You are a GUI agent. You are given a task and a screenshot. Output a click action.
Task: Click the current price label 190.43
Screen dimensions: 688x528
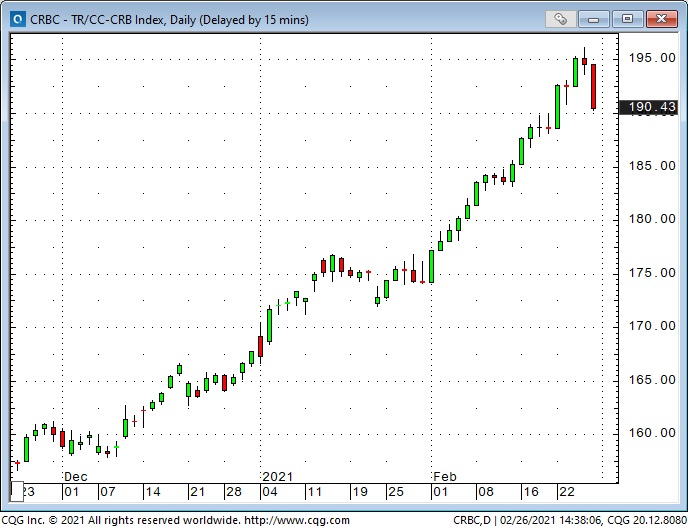(648, 107)
